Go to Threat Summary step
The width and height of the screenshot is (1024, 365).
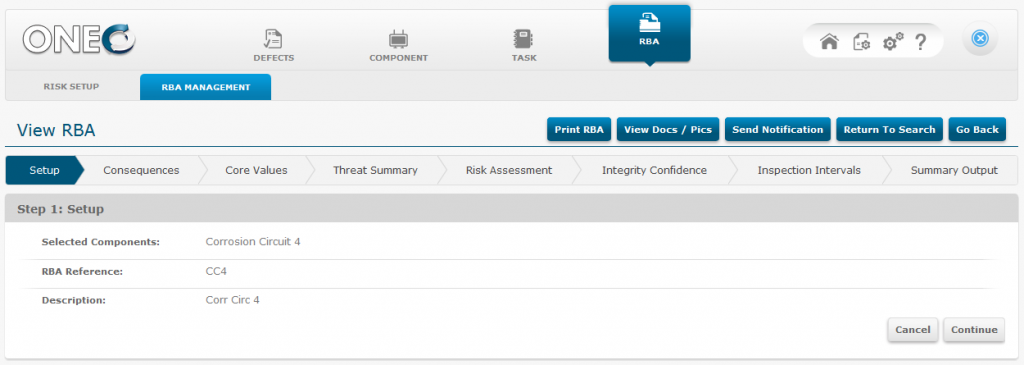coord(375,170)
